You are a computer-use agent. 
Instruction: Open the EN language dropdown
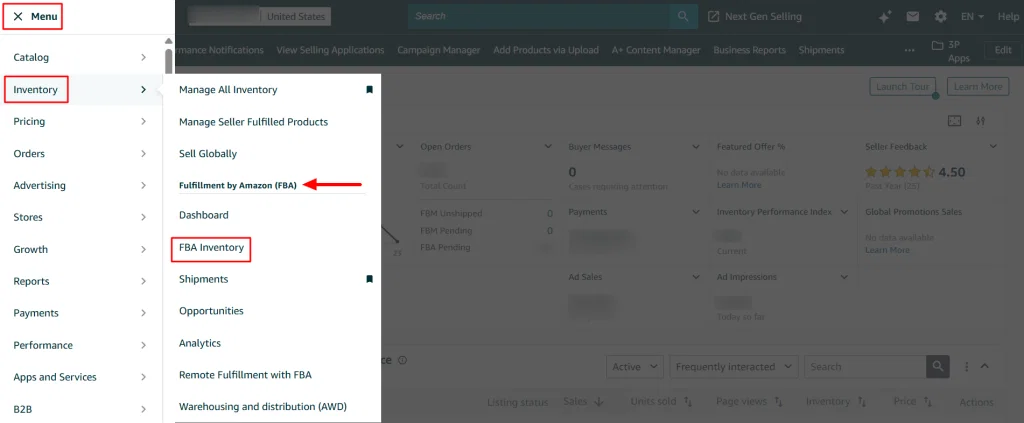(972, 16)
